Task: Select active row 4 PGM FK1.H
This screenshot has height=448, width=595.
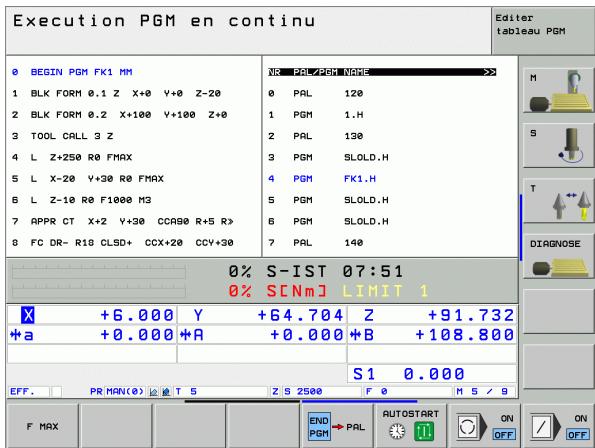Action: 382,179
